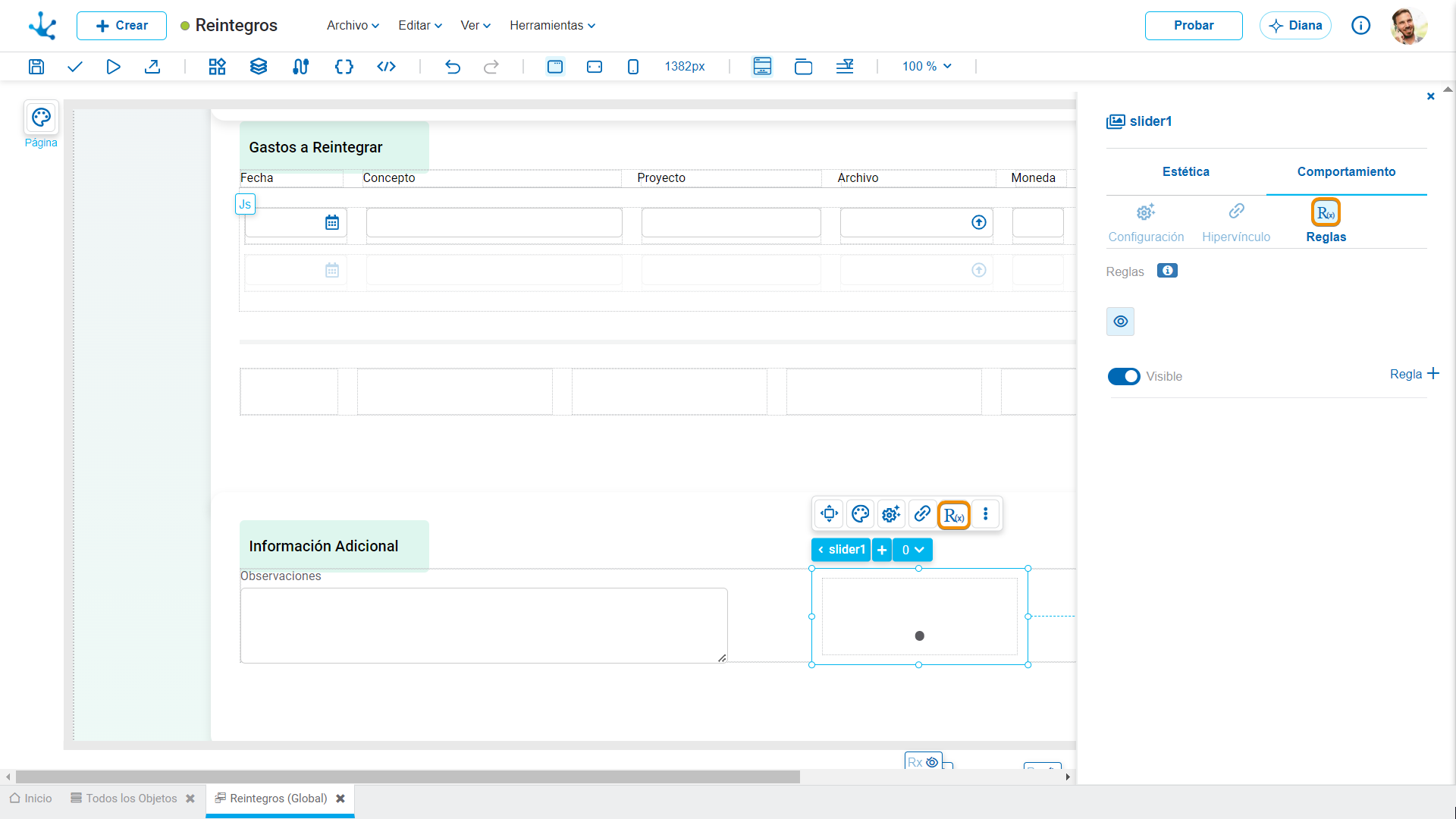Expand the slider1 index 0 dropdown
The width and height of the screenshot is (1456, 819).
click(x=913, y=550)
